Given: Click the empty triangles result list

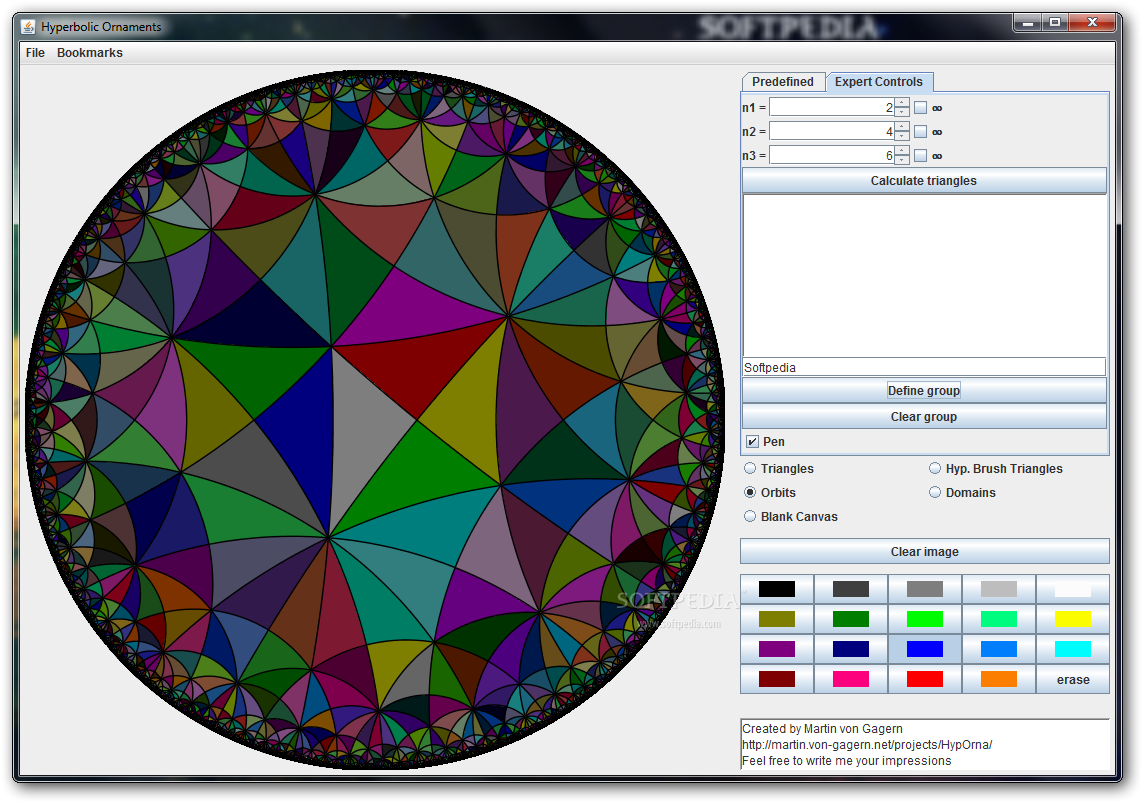Looking at the screenshot, I should (924, 275).
